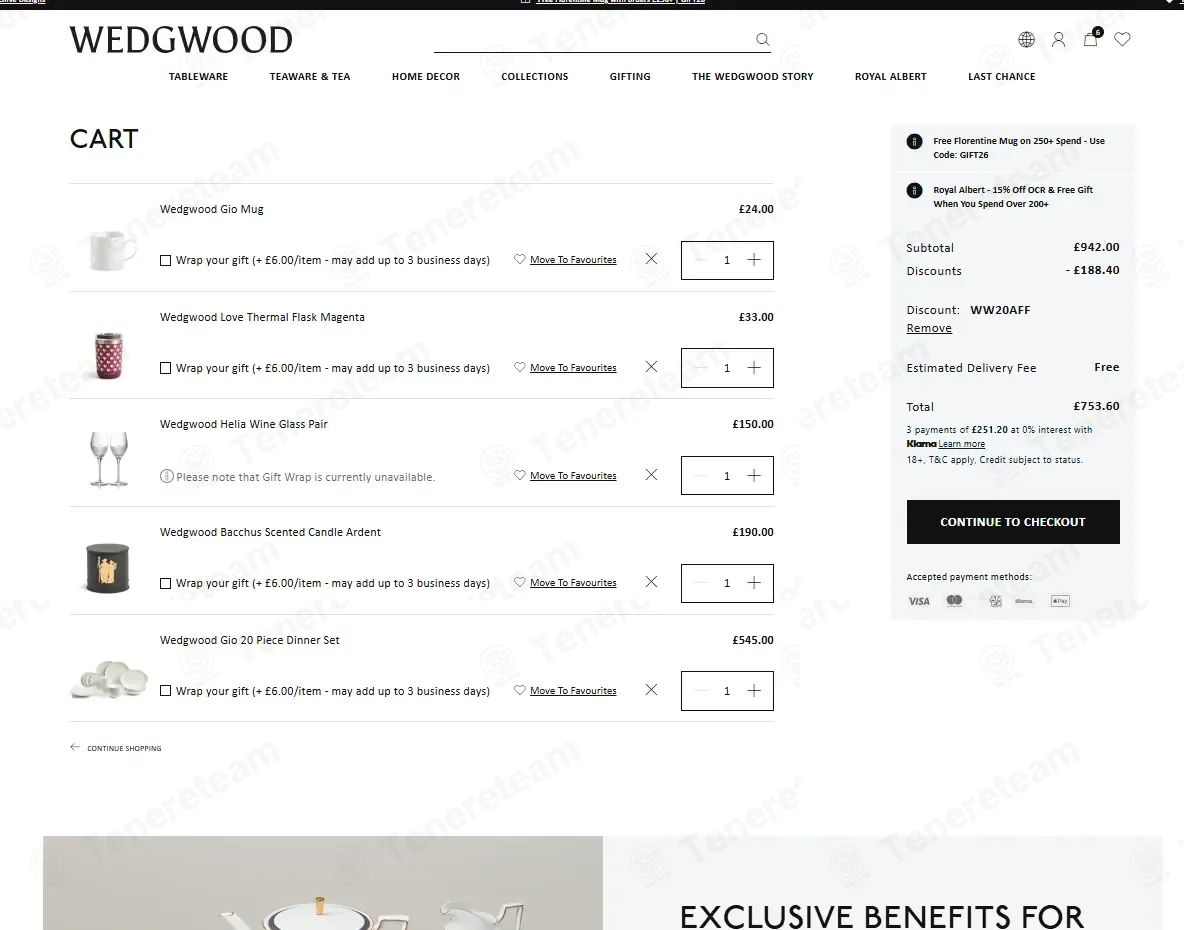Click the back arrow beside Continue Shopping
This screenshot has width=1184, height=930.
[75, 747]
